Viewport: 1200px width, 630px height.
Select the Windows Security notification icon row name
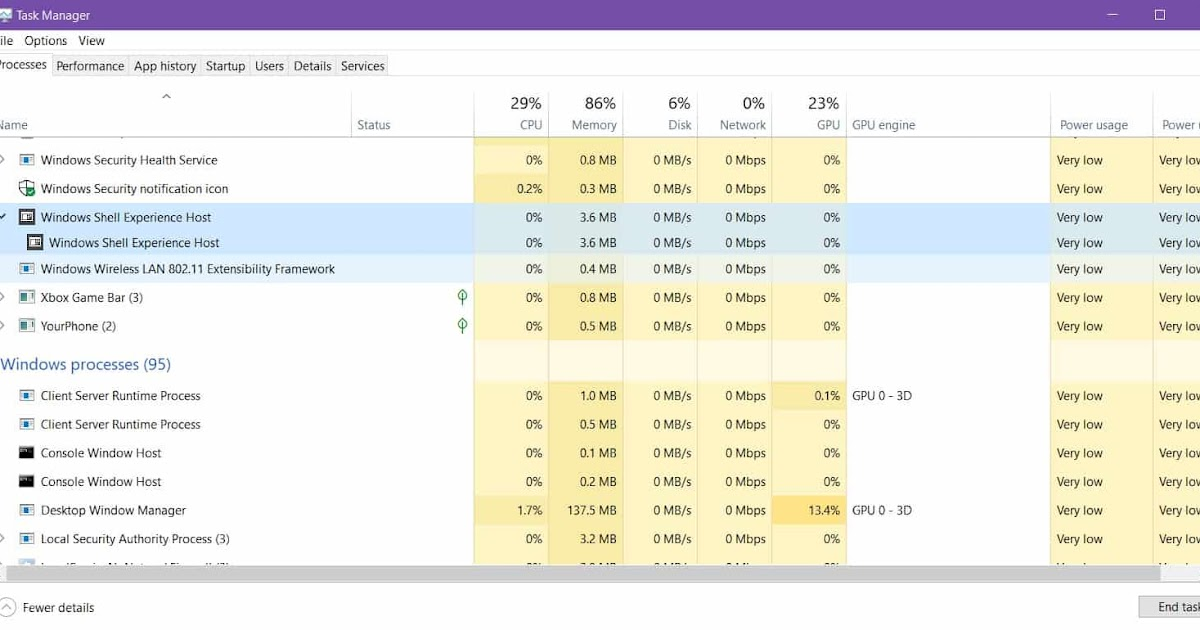[134, 189]
